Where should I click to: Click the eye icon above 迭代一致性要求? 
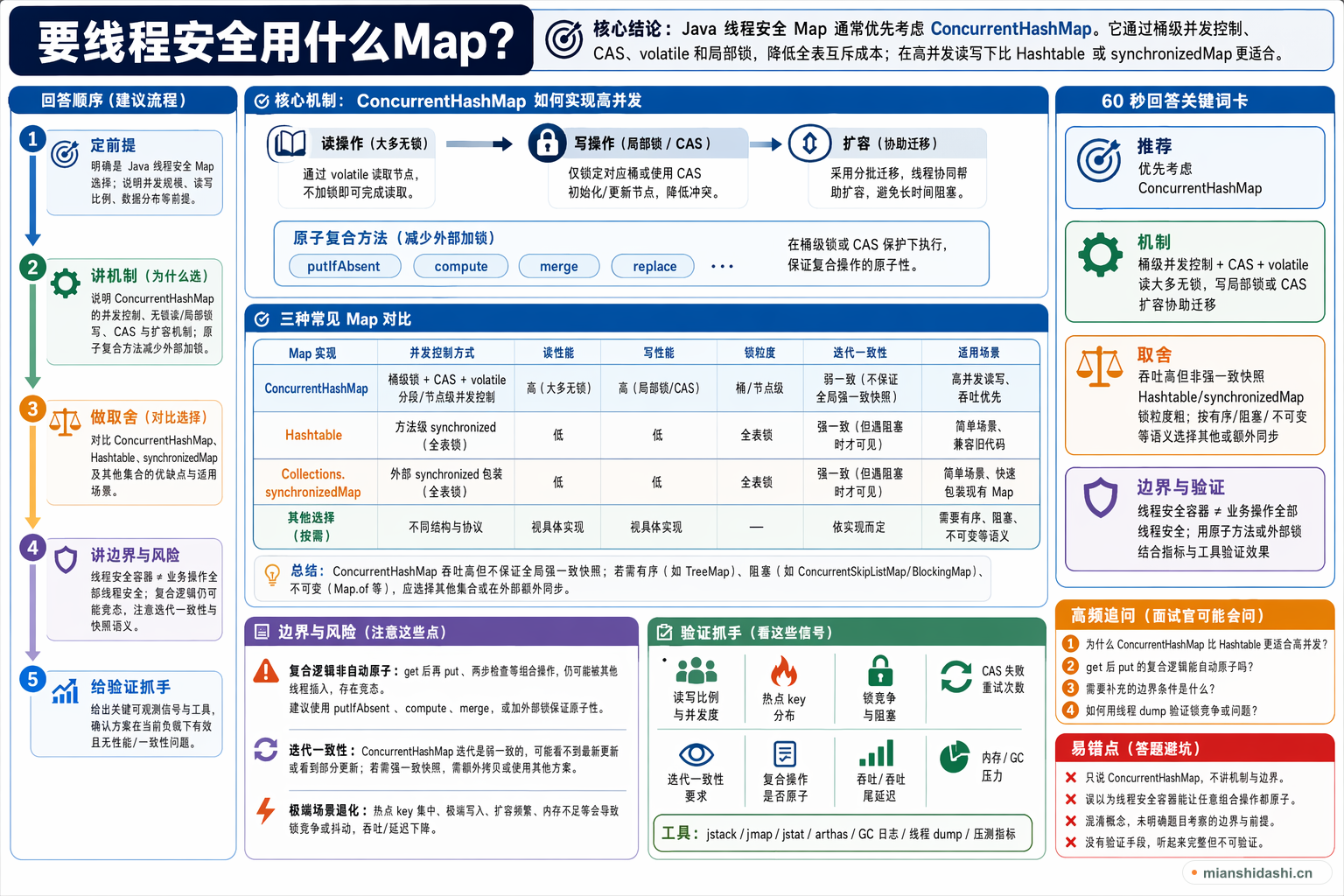[696, 754]
